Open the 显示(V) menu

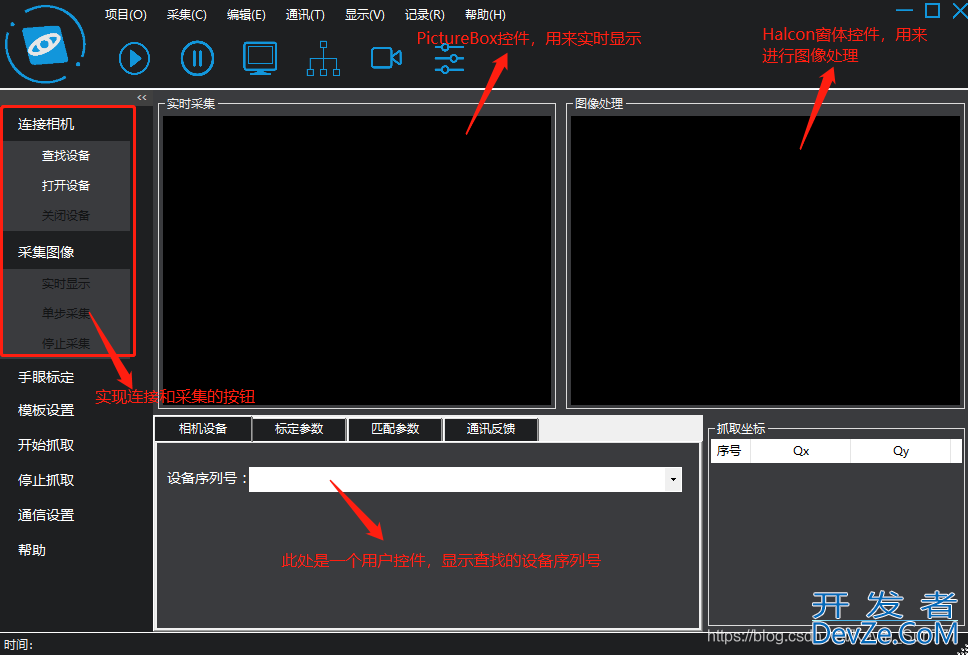pos(364,15)
